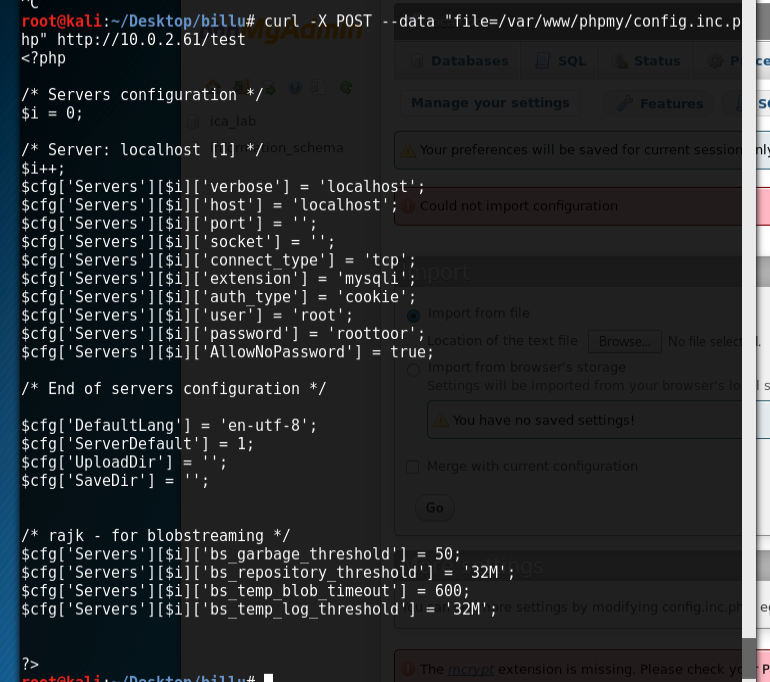770x682 pixels.
Task: Select 'Import from file' radio button
Action: click(x=413, y=315)
